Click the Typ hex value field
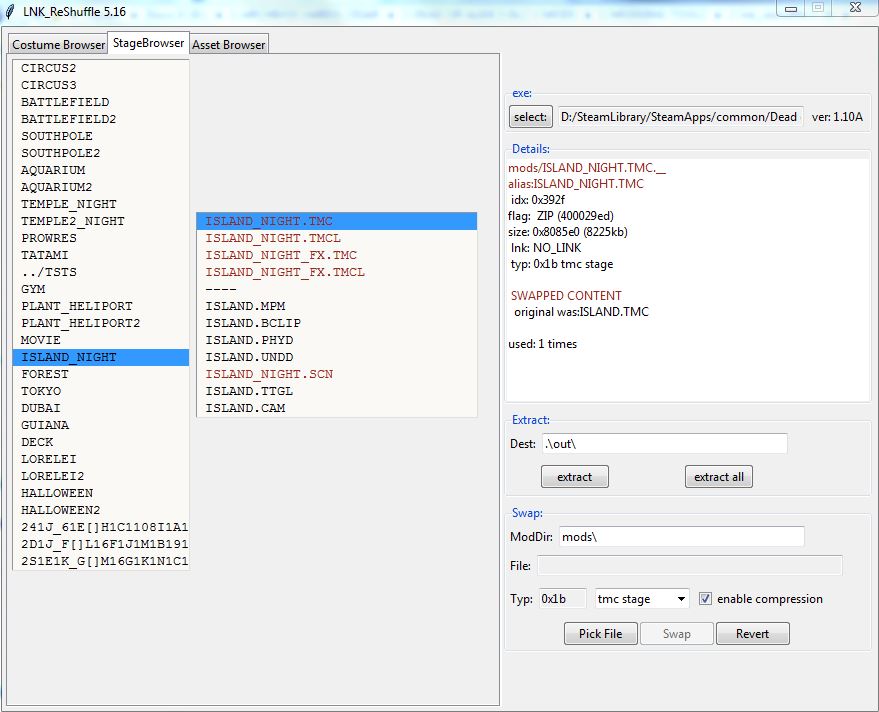The width and height of the screenshot is (879, 712). coord(562,599)
